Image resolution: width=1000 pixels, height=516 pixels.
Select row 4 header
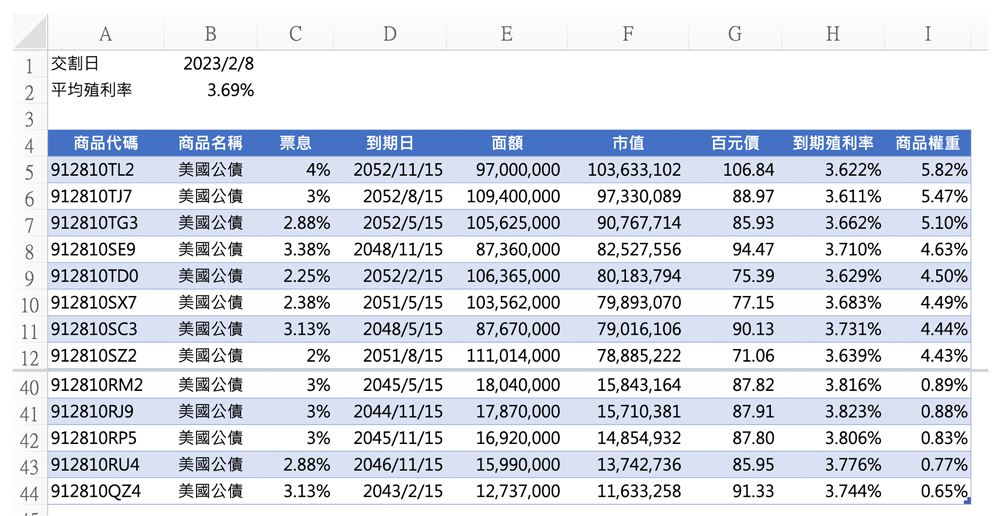click(30, 144)
